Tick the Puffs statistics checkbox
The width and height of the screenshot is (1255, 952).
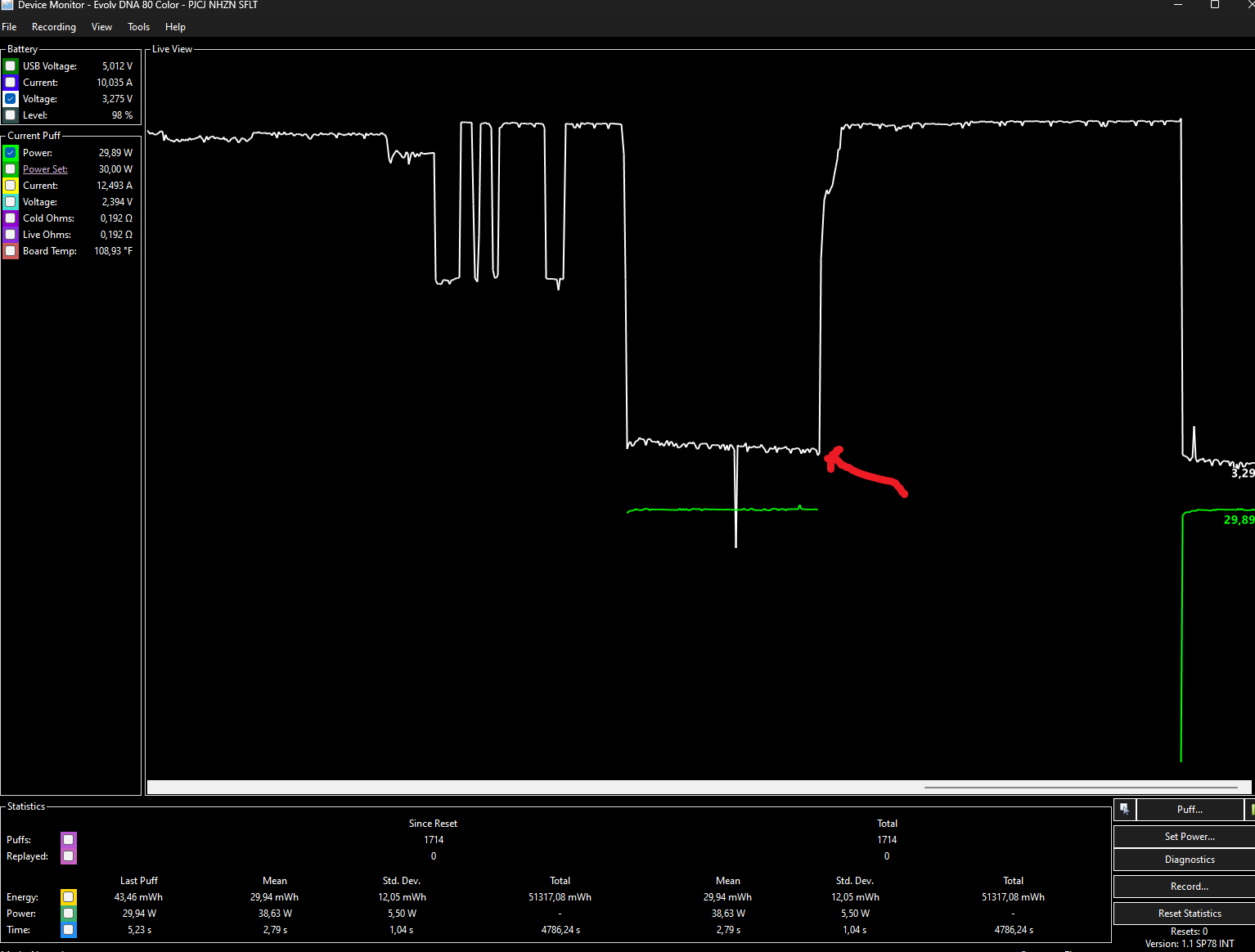point(69,840)
